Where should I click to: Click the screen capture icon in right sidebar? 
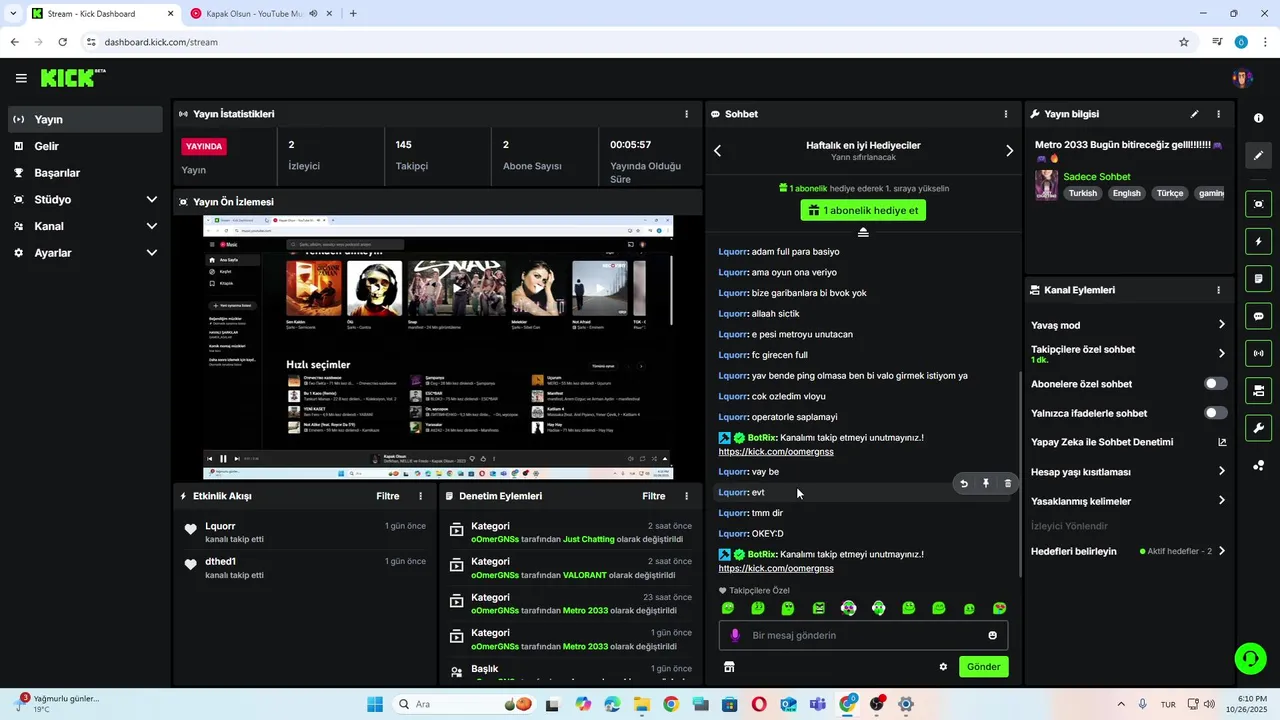(x=1258, y=204)
